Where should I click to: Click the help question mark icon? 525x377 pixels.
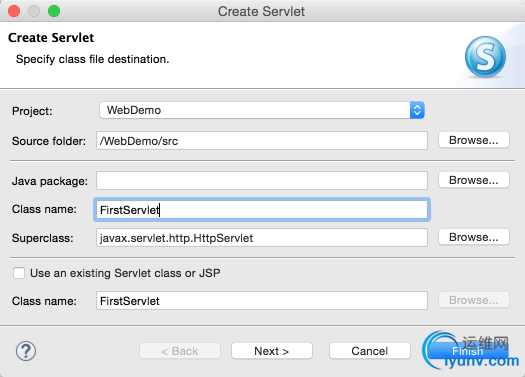pos(26,351)
